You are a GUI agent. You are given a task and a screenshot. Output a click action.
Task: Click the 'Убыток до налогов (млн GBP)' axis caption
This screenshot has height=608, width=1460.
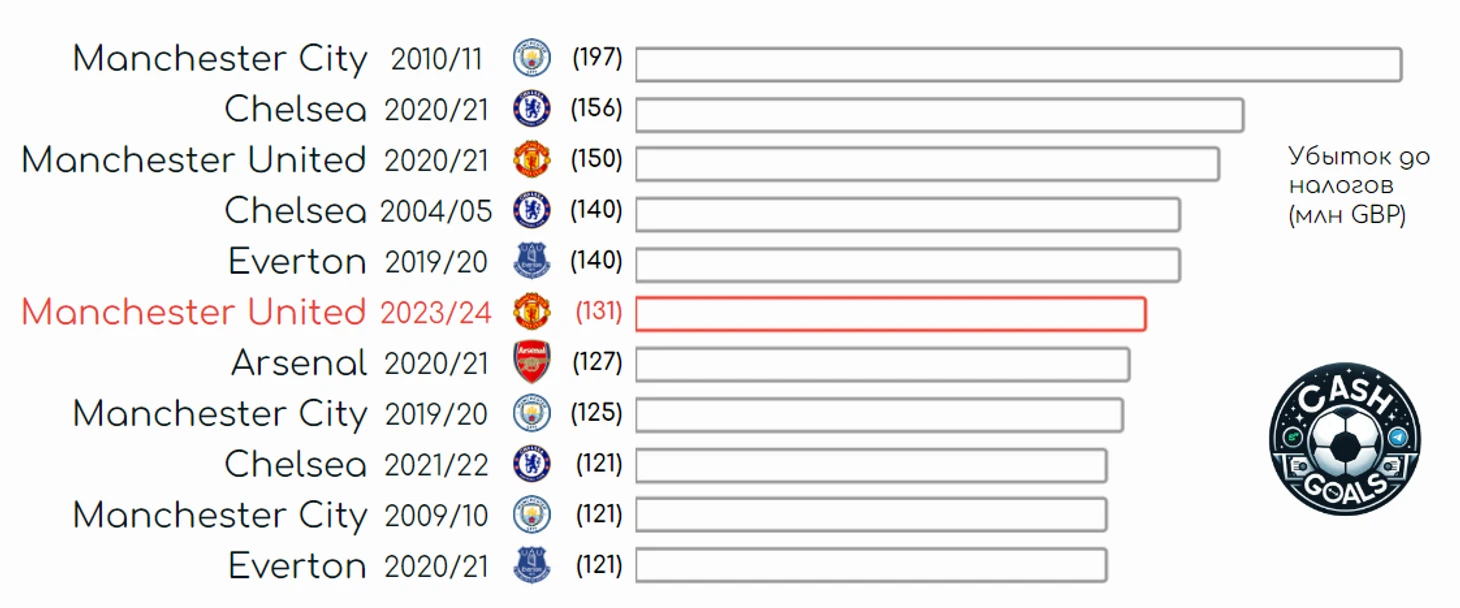(1359, 186)
